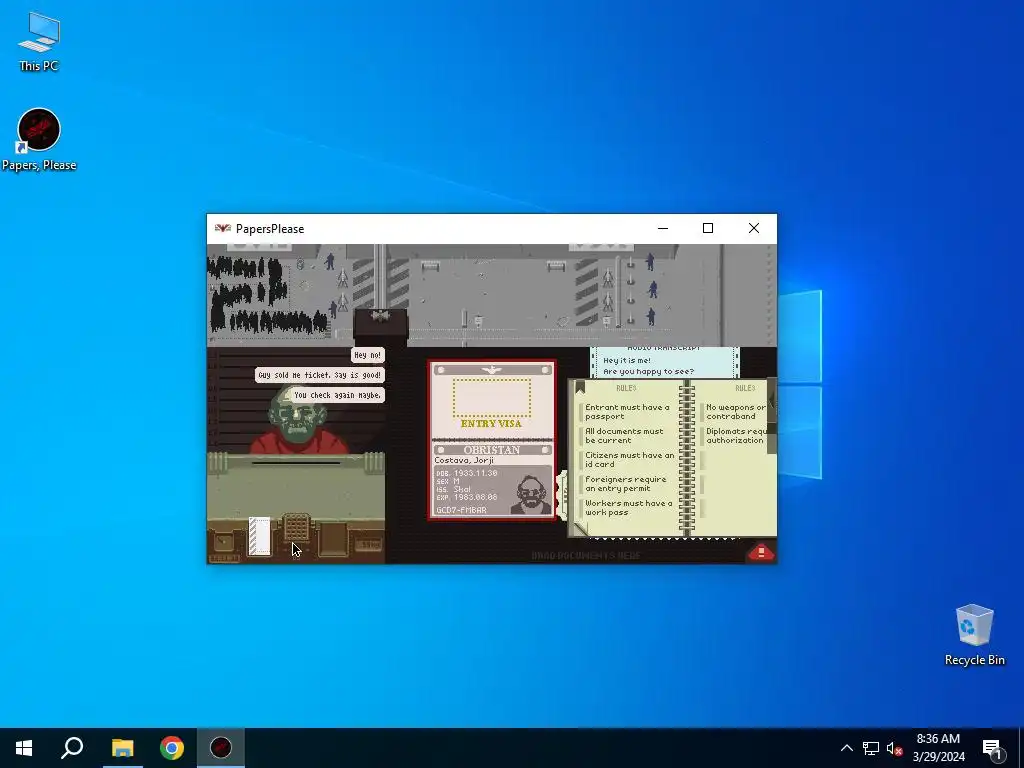Click the name "Costava, Jorji" on the passport
Image resolution: width=1024 pixels, height=768 pixels.
tap(464, 460)
